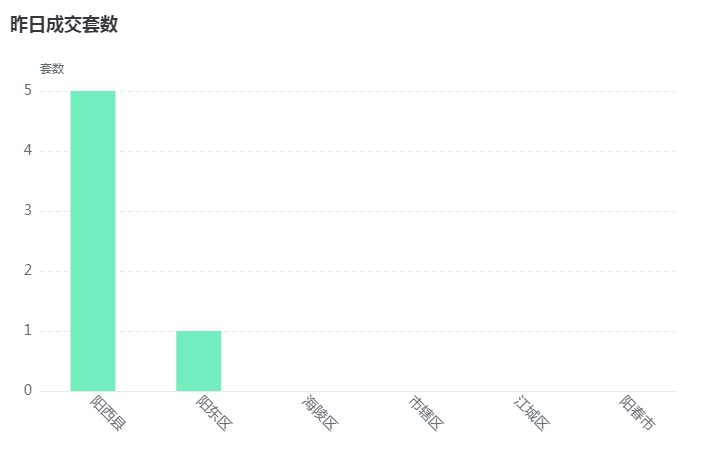Click the y-axis tick value 2
This screenshot has width=706, height=458.
point(28,270)
